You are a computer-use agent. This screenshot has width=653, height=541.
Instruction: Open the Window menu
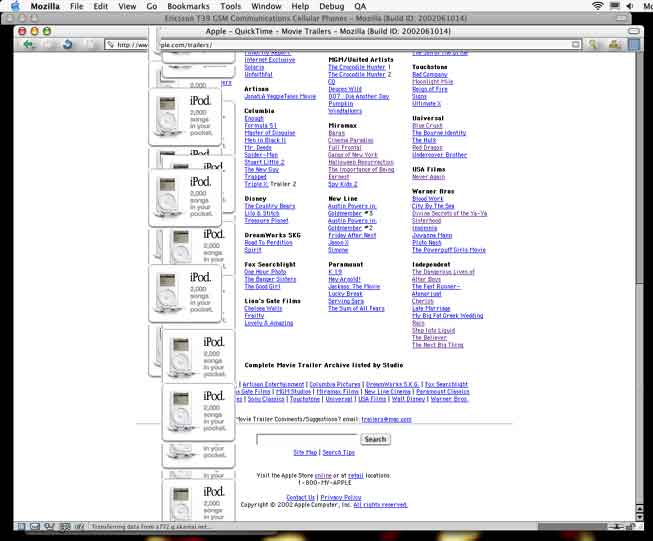[266, 6]
